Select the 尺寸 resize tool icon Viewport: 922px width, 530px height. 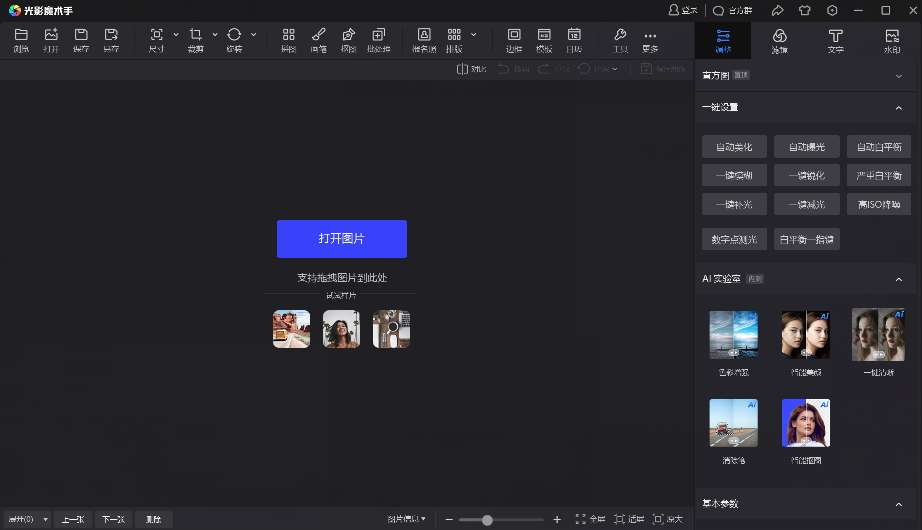pyautogui.click(x=156, y=35)
